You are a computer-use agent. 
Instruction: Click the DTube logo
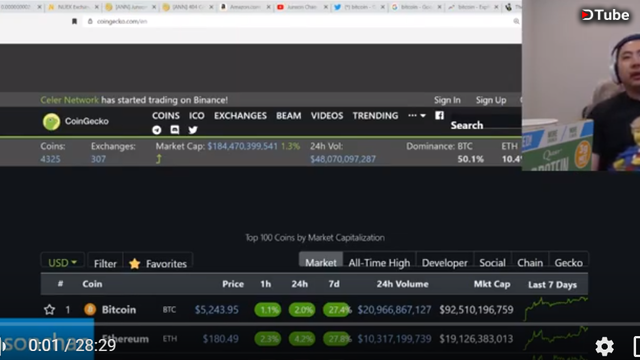point(605,15)
